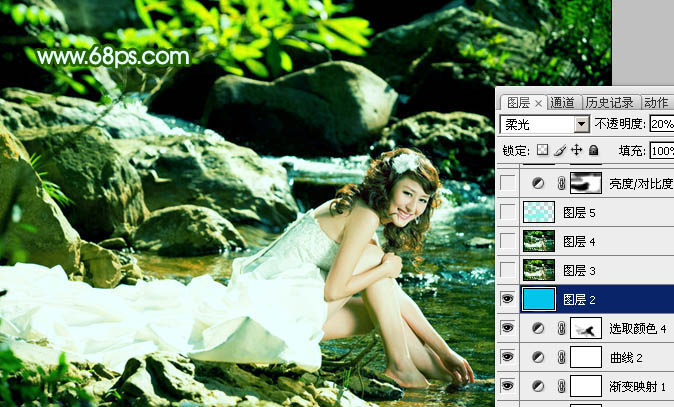674x407 pixels.
Task: Switch to the 动作 tab
Action: (x=656, y=102)
